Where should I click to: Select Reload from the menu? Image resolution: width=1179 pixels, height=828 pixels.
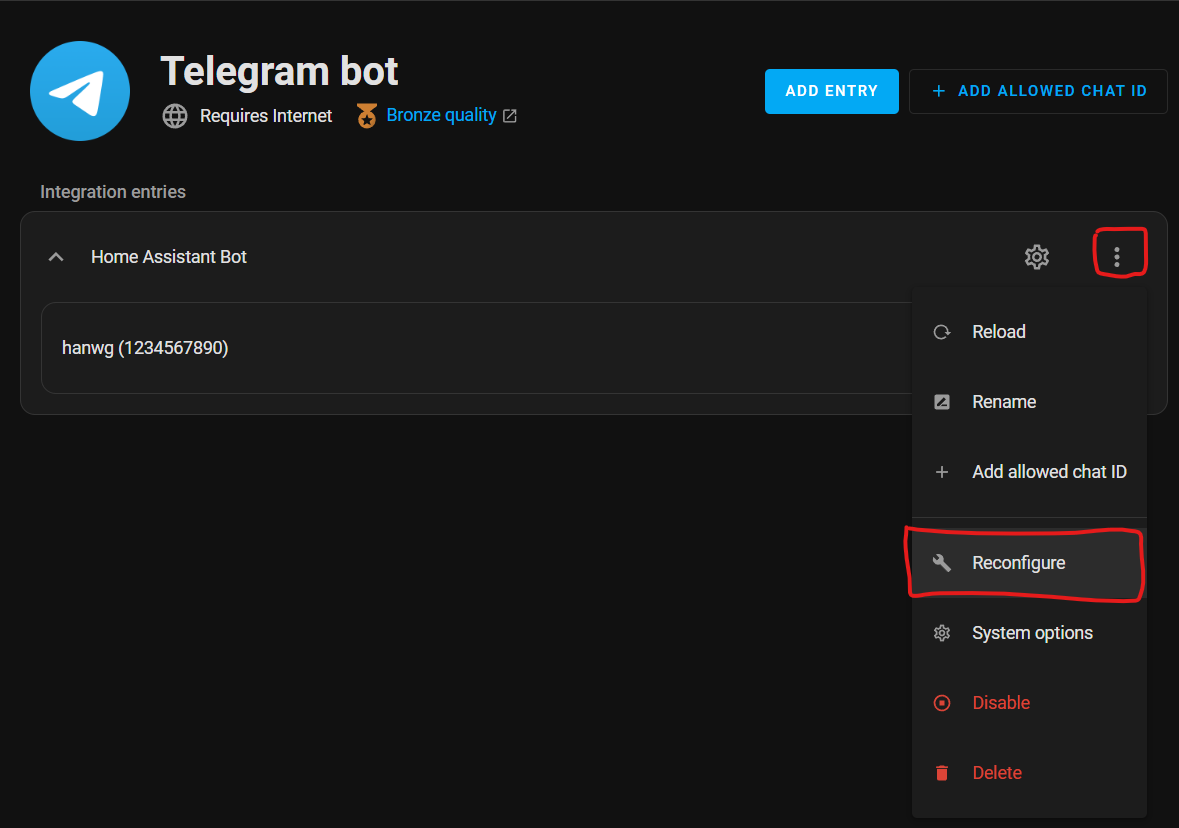(x=1029, y=332)
